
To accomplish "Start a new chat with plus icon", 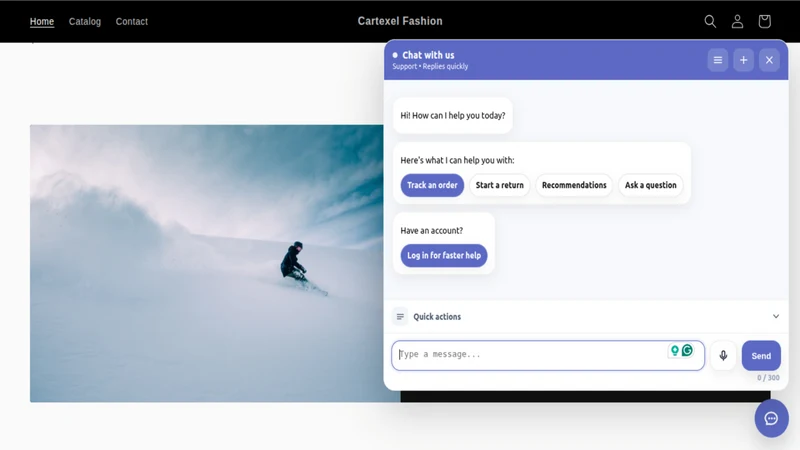I will coord(743,60).
